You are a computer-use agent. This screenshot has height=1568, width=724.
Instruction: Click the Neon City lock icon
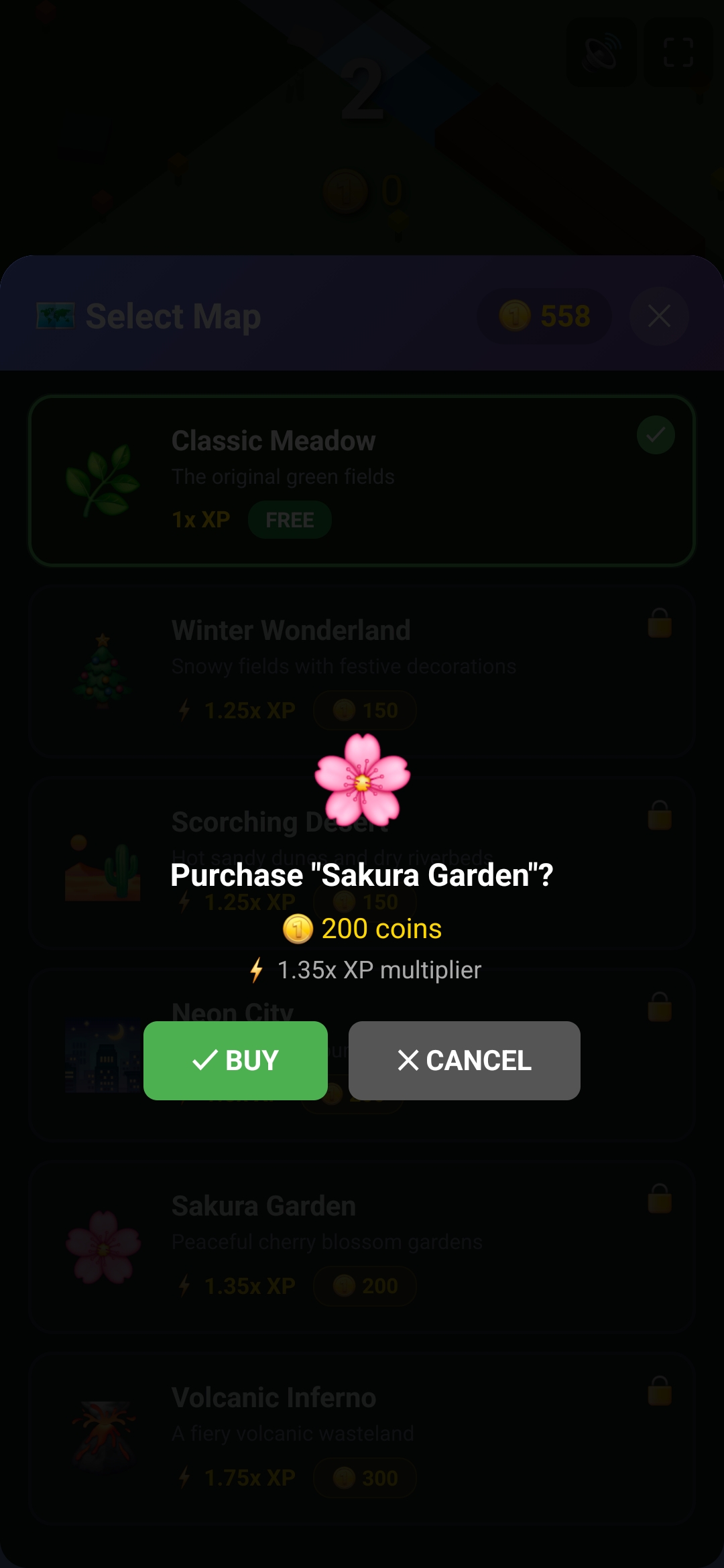pyautogui.click(x=660, y=1006)
